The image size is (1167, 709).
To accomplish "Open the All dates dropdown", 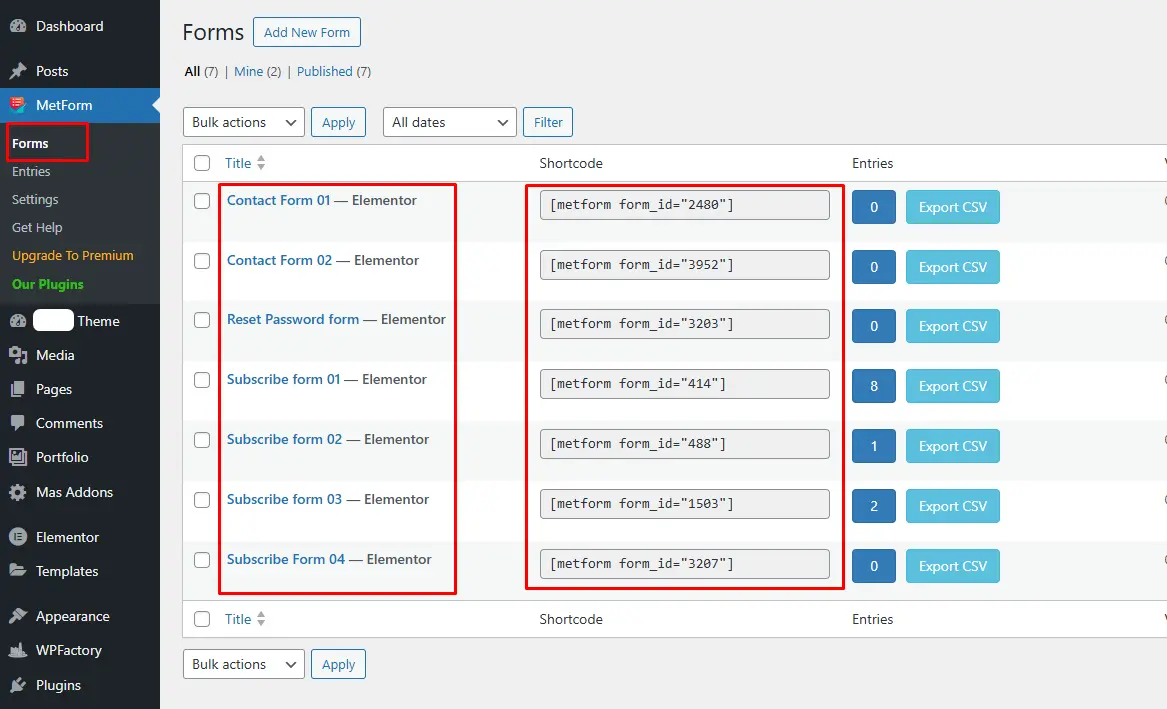I will [450, 122].
